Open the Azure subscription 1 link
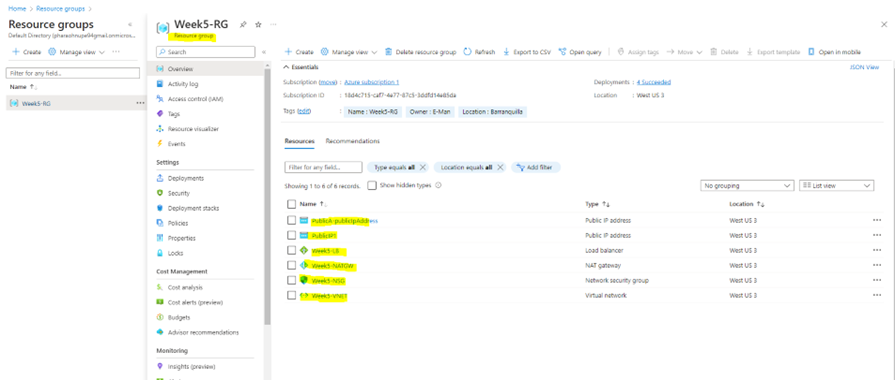Image resolution: width=895 pixels, height=380 pixels. [x=372, y=82]
